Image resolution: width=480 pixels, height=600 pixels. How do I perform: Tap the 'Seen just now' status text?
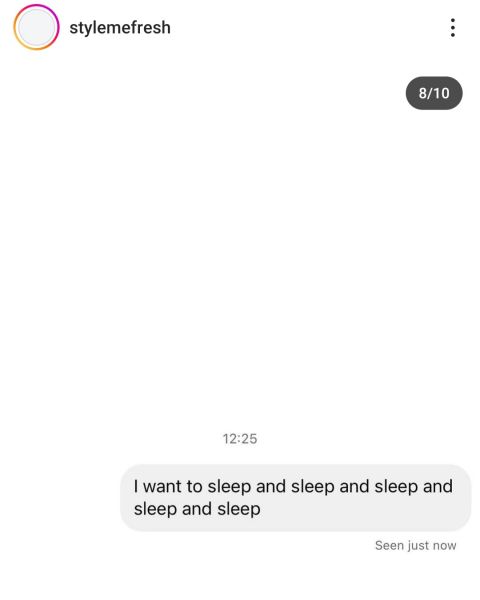coord(416,545)
